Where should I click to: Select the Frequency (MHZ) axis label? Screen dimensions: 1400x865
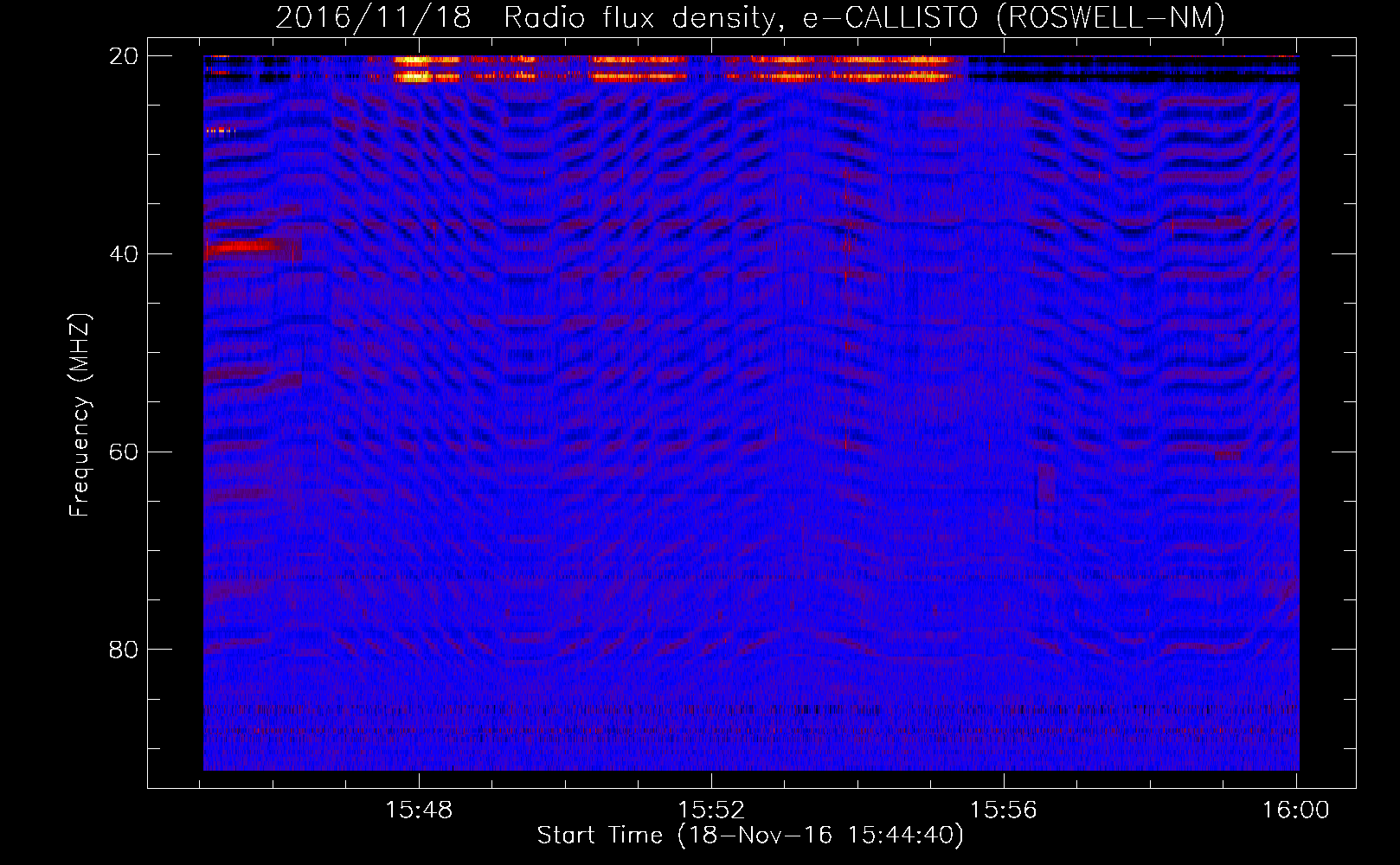click(80, 415)
